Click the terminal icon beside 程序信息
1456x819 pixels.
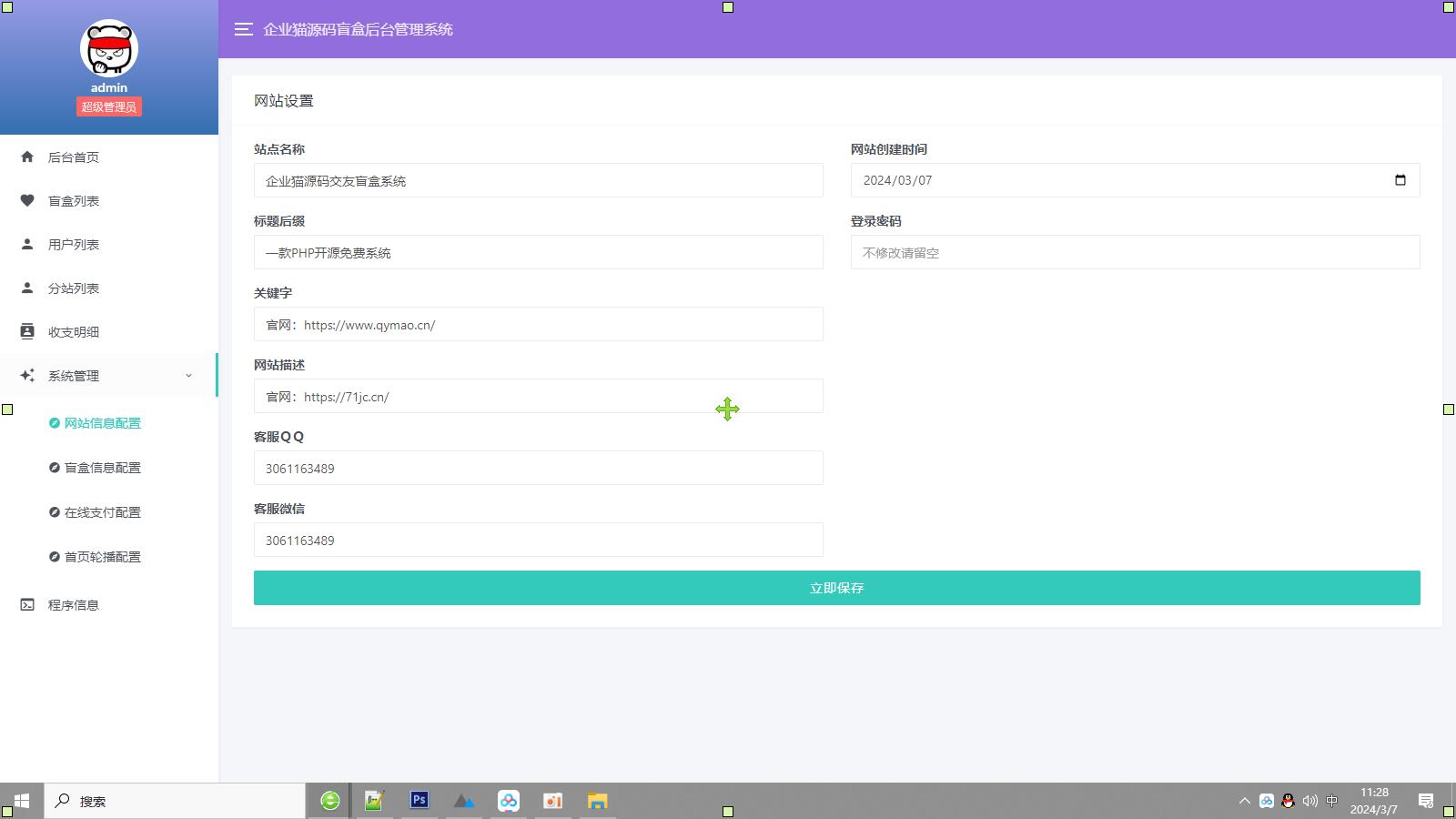pos(27,604)
